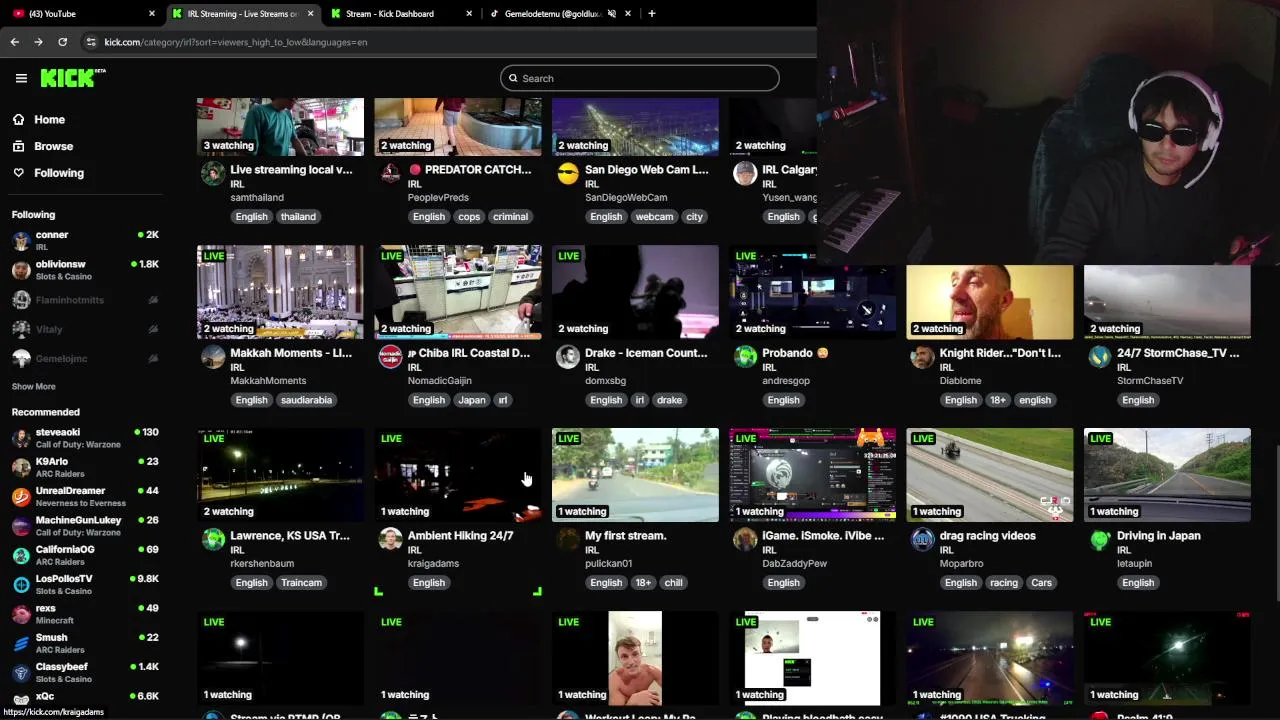This screenshot has height=720, width=1280.
Task: Click the webcam tag under SanDiegoWebCam
Action: pyautogui.click(x=654, y=217)
